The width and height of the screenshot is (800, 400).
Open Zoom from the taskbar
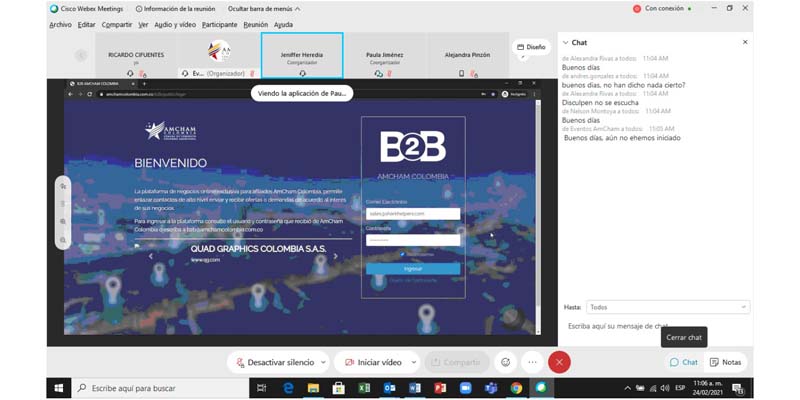(x=465, y=388)
